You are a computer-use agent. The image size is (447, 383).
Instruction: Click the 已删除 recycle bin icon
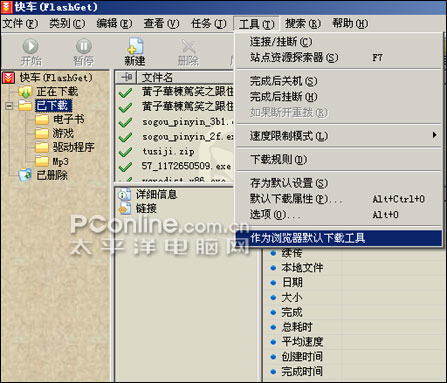click(25, 175)
